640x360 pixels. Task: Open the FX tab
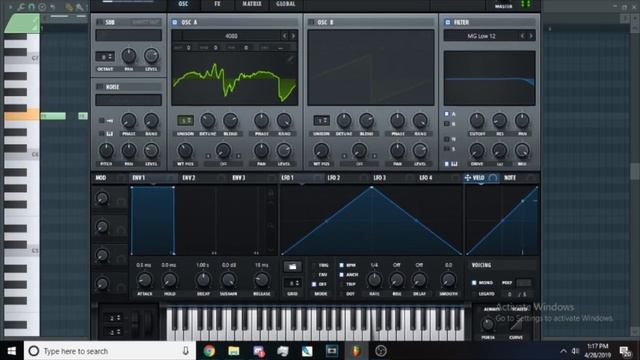pos(217,4)
